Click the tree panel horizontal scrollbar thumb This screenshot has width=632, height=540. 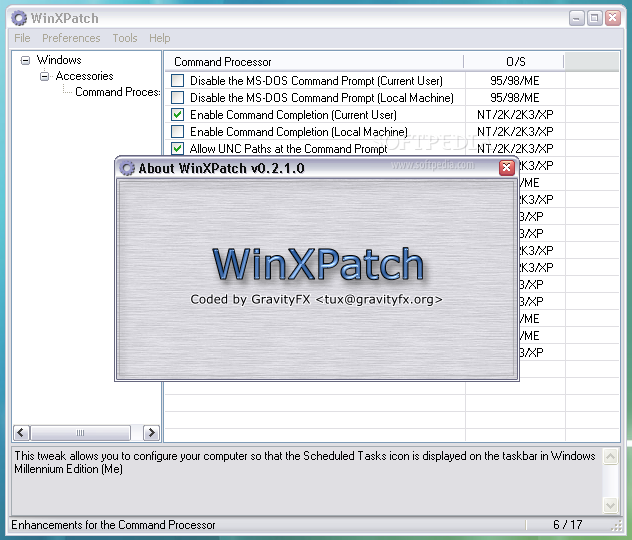(x=81, y=433)
